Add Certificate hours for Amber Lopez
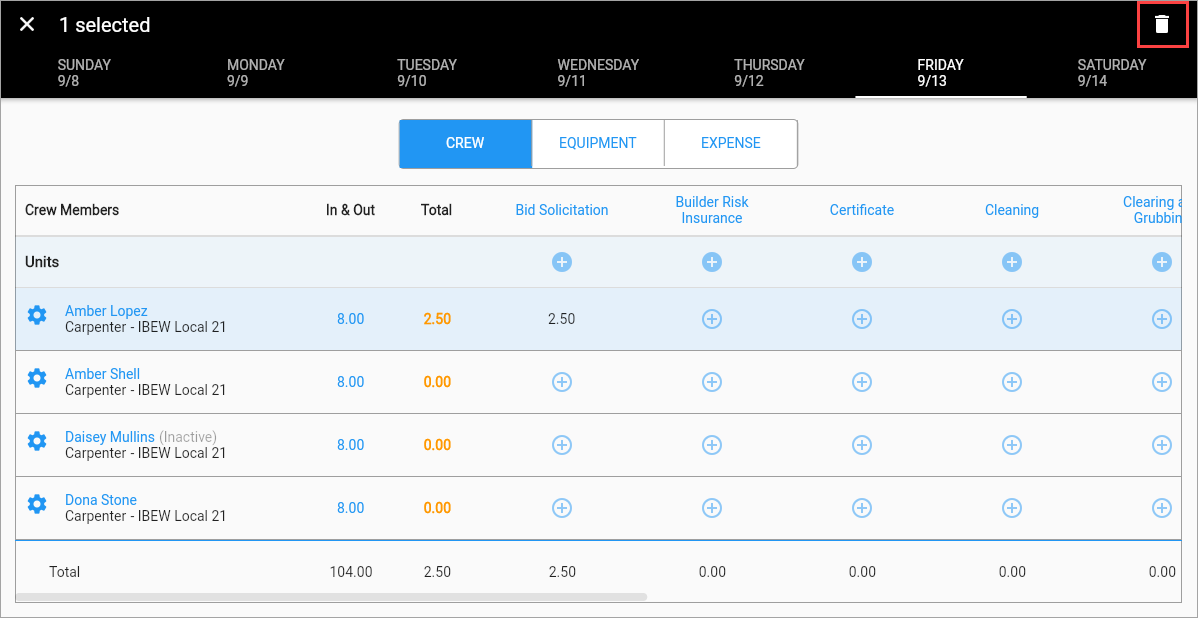Viewport: 1198px width, 618px height. click(x=862, y=319)
